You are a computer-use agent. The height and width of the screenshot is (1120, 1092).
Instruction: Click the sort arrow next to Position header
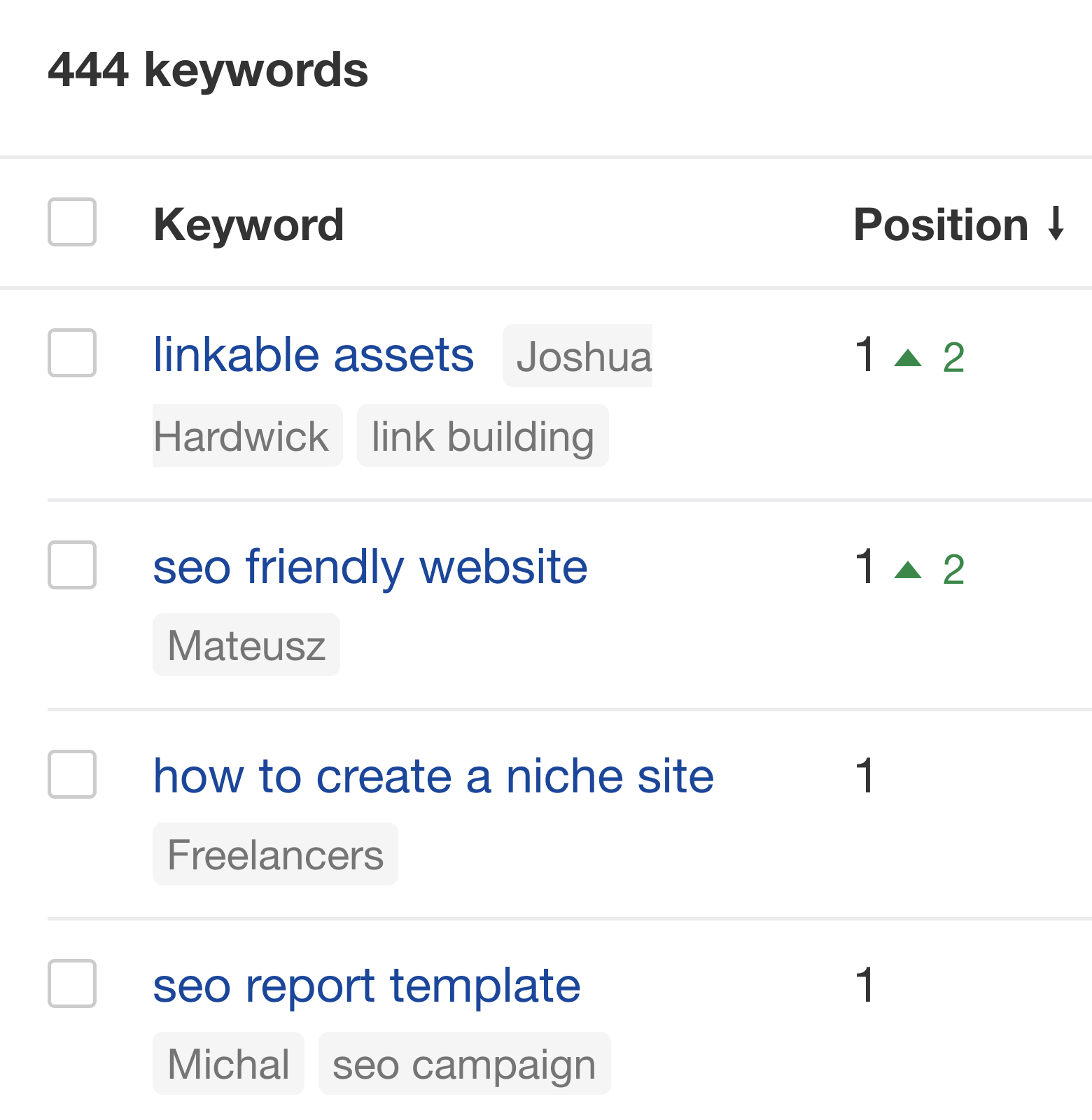pyautogui.click(x=1054, y=223)
